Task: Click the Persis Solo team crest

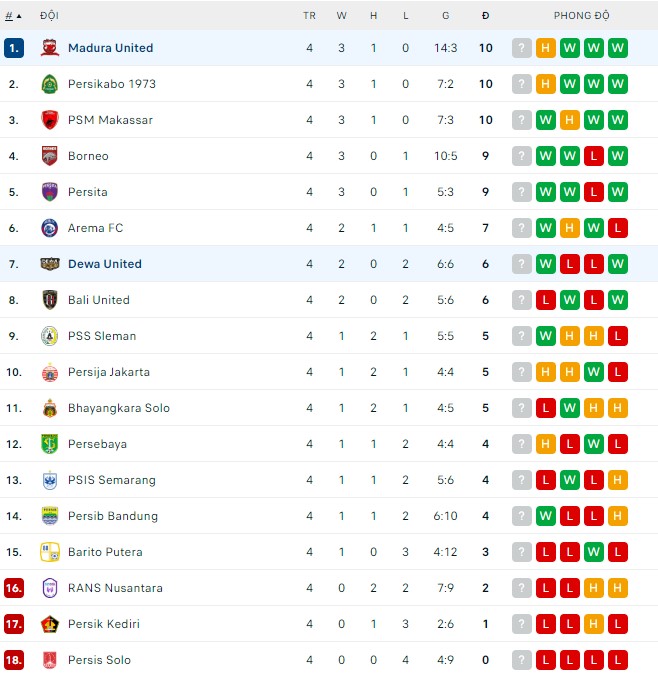Action: coord(50,660)
